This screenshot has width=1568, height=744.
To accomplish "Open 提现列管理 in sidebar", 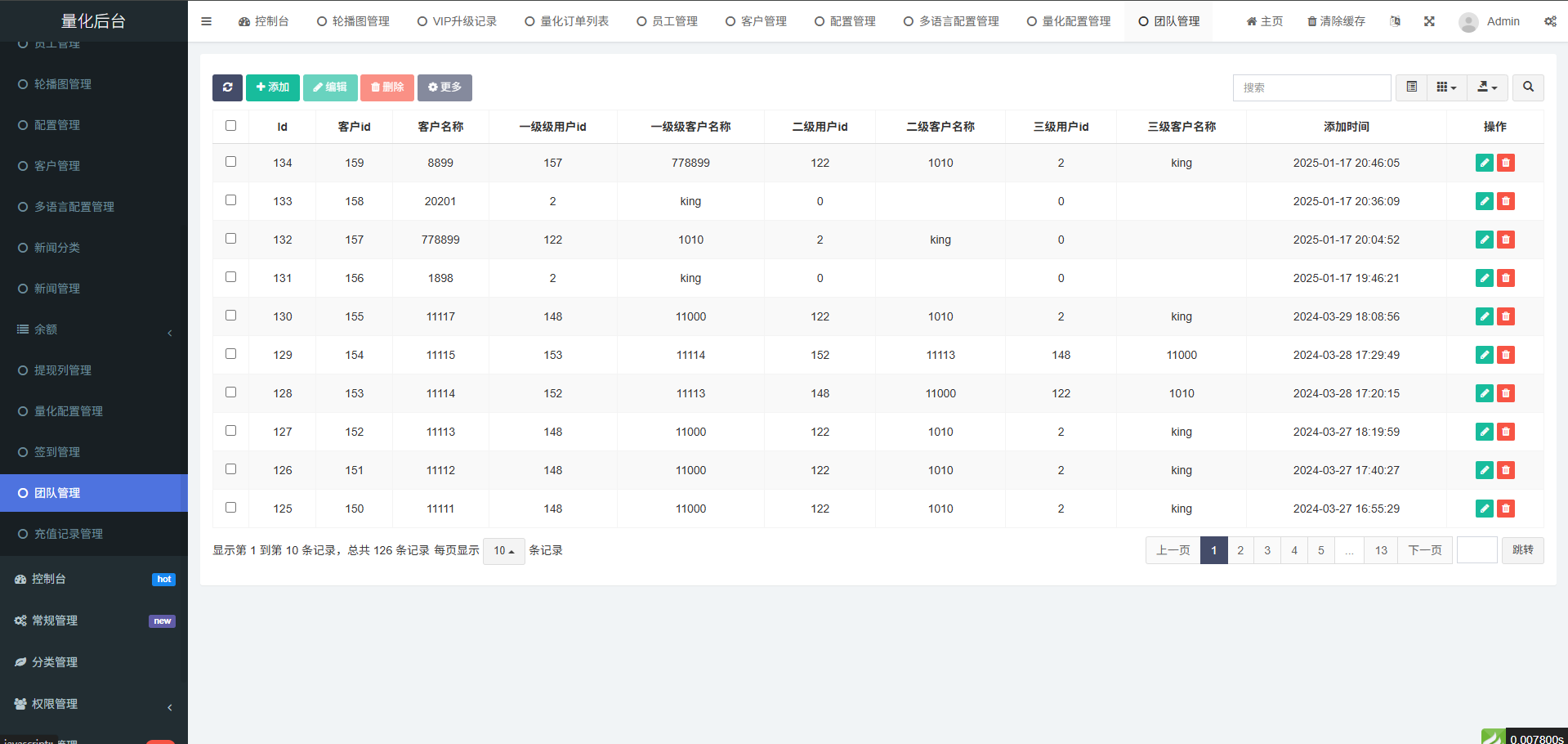I will (x=94, y=370).
